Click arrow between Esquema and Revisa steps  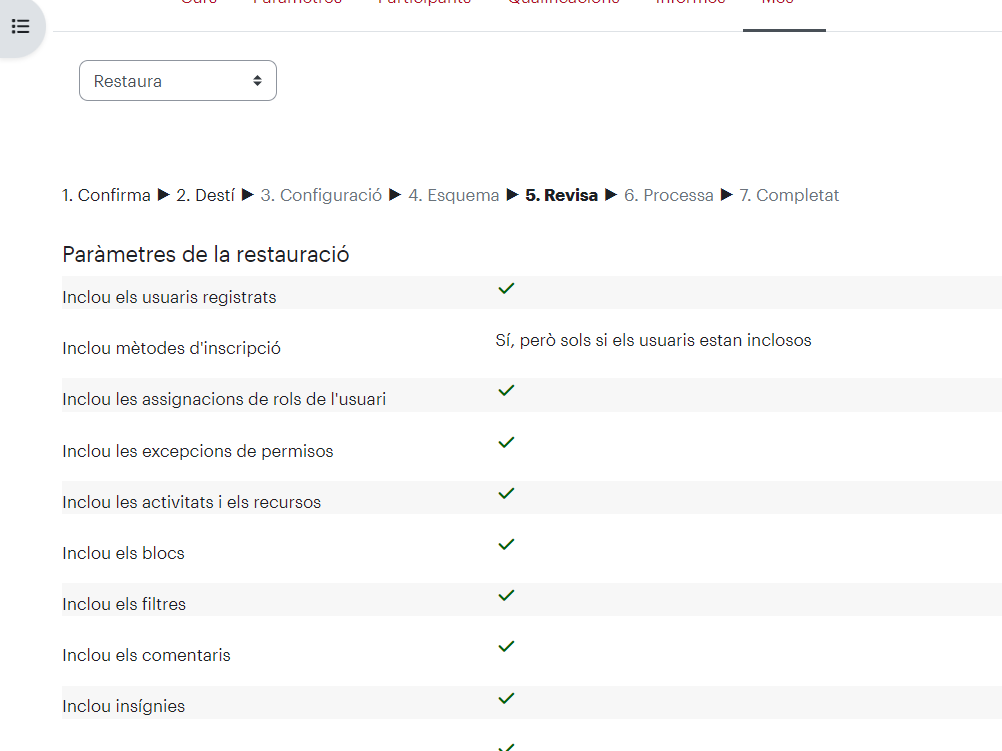point(513,194)
